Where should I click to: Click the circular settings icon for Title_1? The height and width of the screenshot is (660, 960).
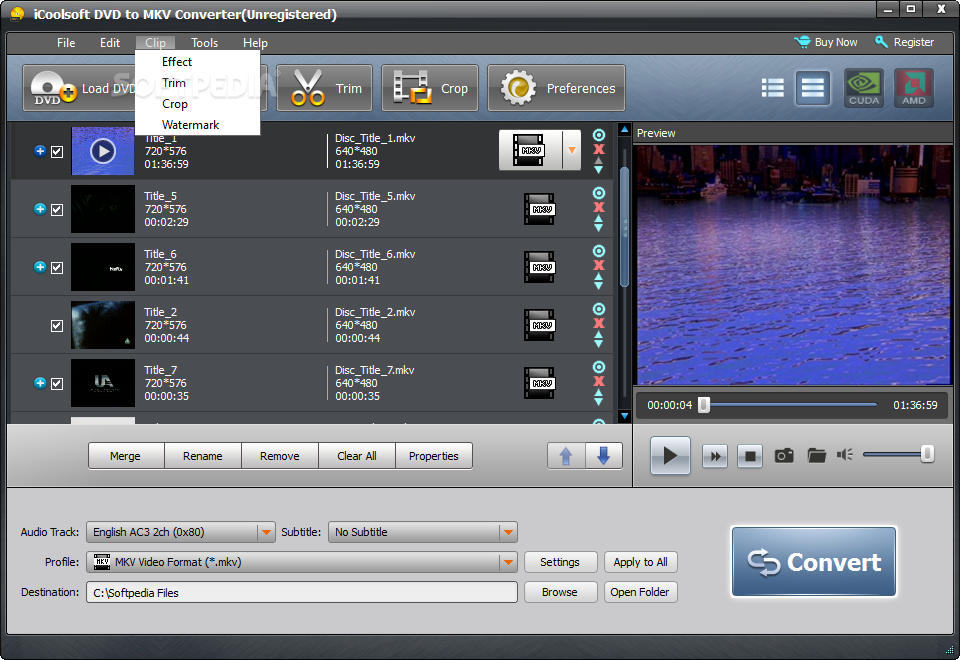pos(599,135)
